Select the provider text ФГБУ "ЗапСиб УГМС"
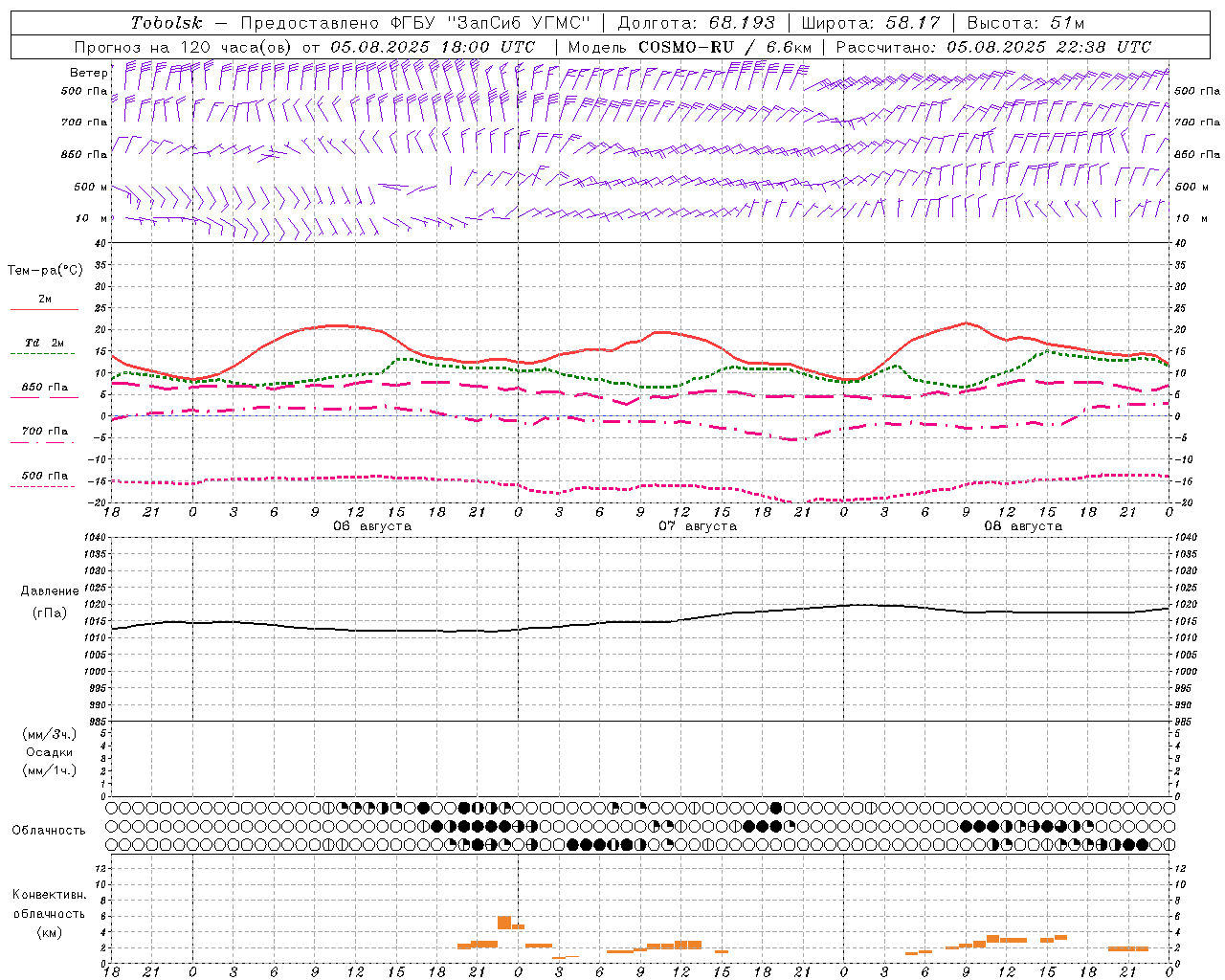This screenshot has width=1225, height=980. 491,23
